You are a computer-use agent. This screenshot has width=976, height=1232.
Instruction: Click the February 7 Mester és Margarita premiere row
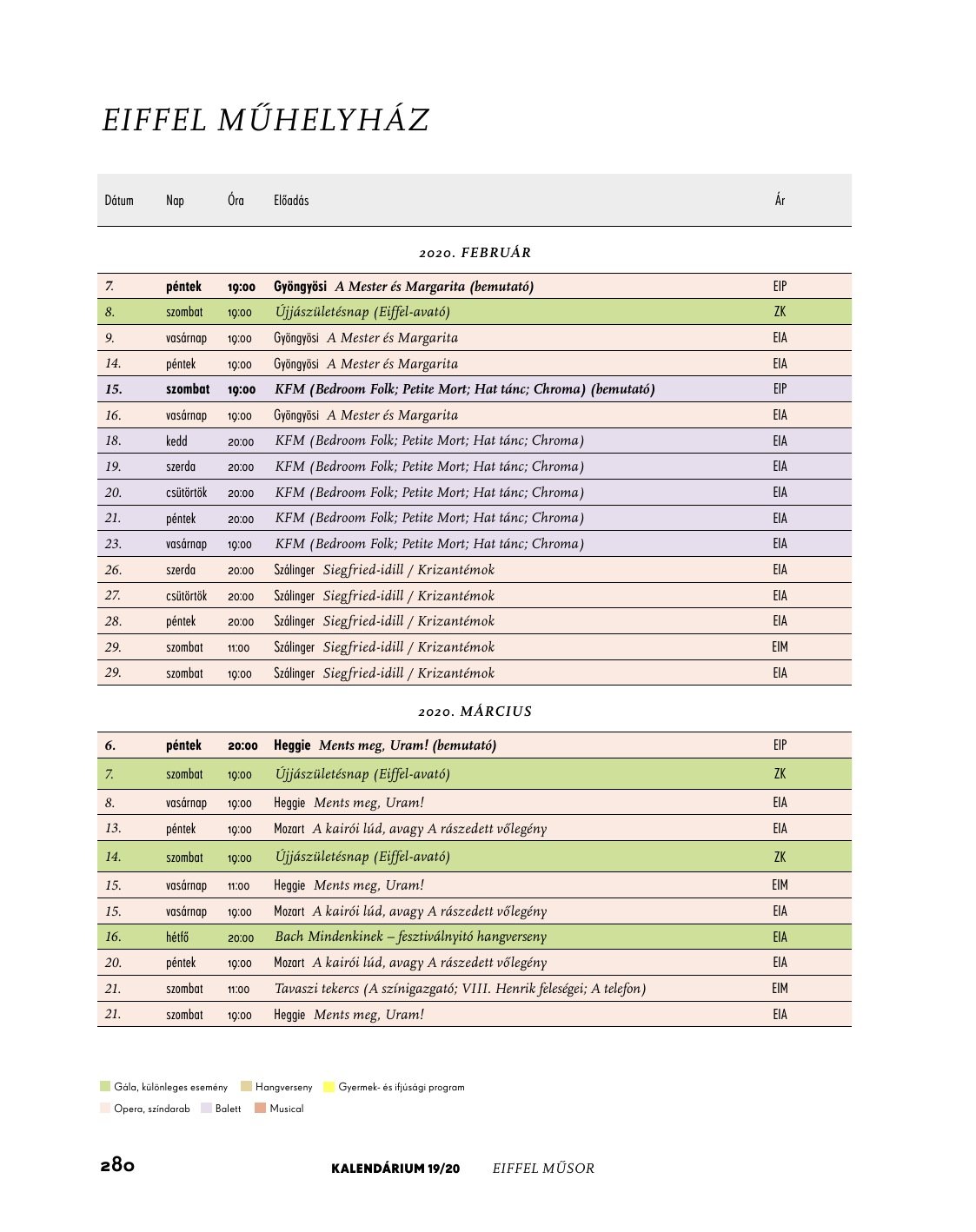[x=475, y=286]
